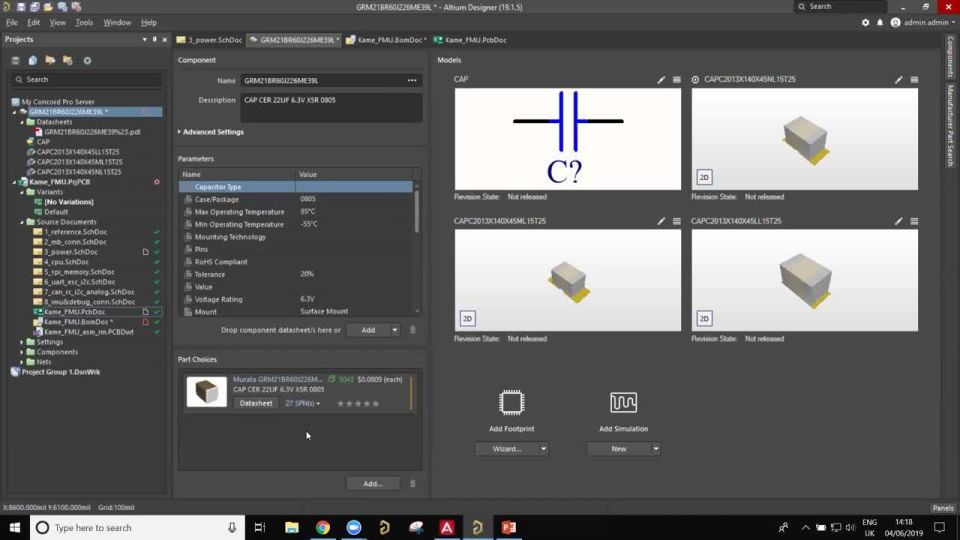This screenshot has height=540, width=960.
Task: Open the File menu
Action: tap(12, 23)
